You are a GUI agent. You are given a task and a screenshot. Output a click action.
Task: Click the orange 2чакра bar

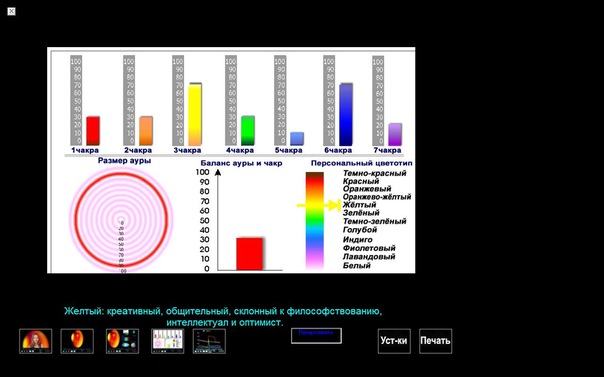click(x=146, y=131)
